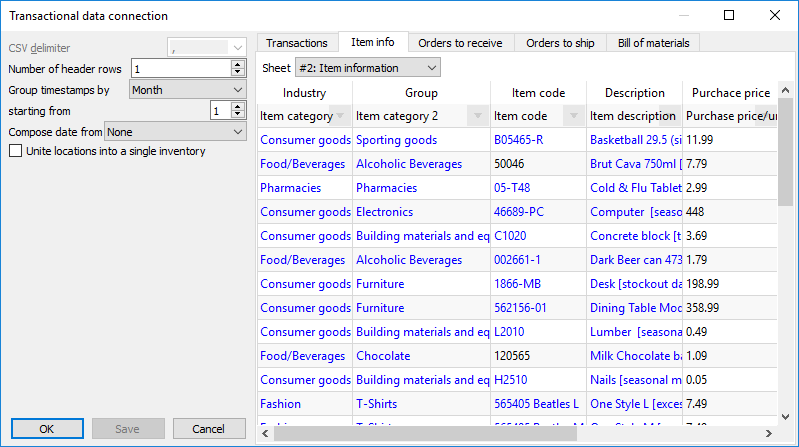Image resolution: width=799 pixels, height=447 pixels.
Task: Click down arrow of 'starting from' spinner
Action: point(237,115)
